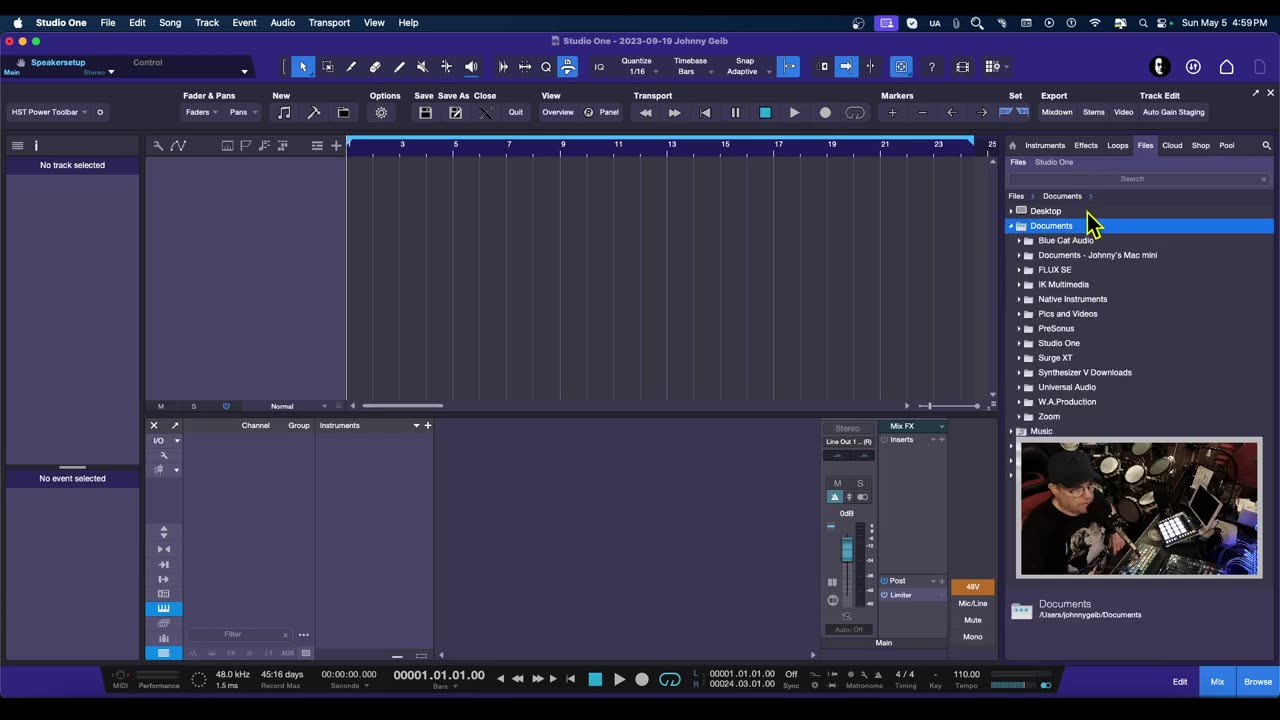Click the Overview button

(x=558, y=112)
